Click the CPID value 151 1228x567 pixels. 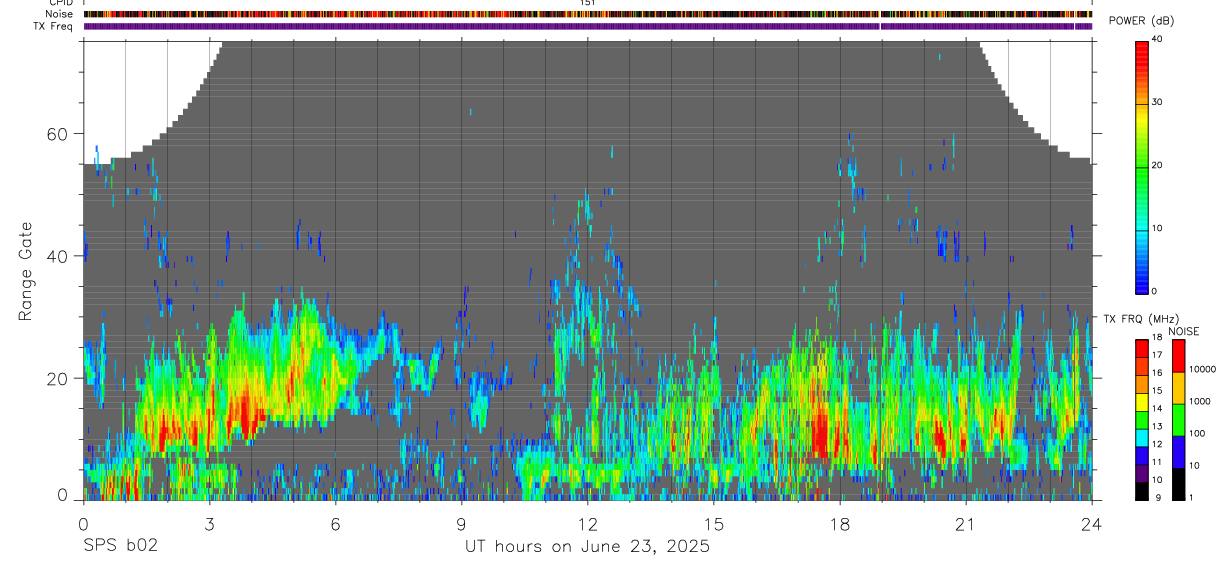point(587,3)
